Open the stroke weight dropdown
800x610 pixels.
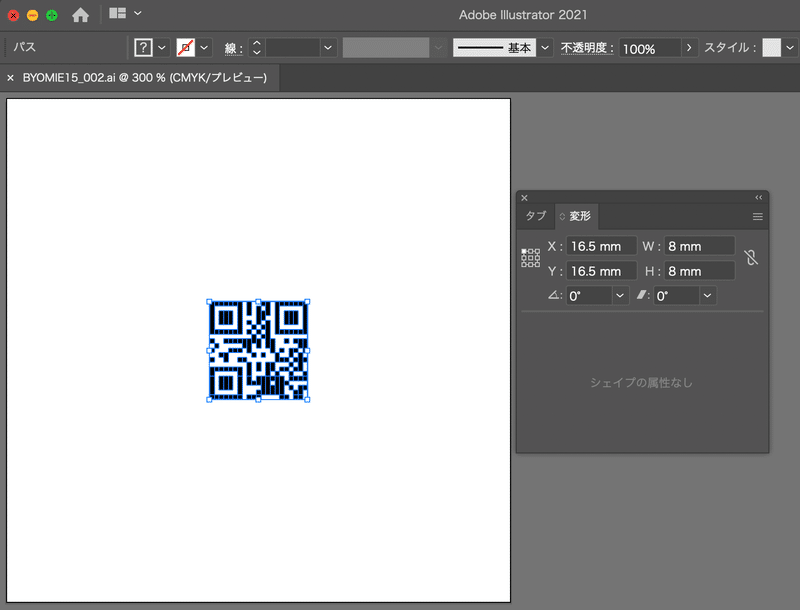click(328, 48)
